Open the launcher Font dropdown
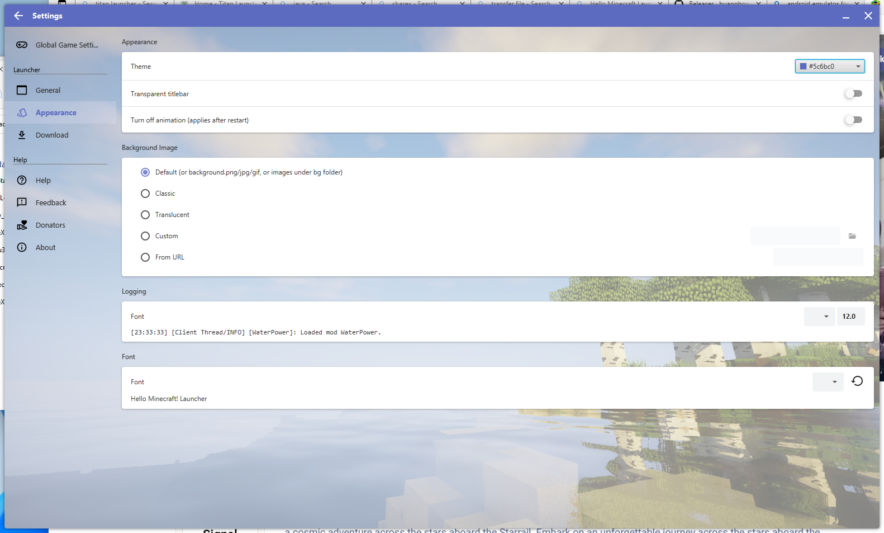The image size is (884, 533). coord(828,382)
